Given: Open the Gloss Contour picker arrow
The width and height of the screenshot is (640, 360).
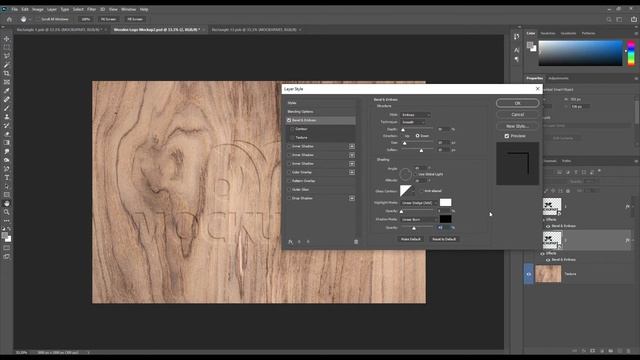Looking at the screenshot, I should click(x=414, y=191).
